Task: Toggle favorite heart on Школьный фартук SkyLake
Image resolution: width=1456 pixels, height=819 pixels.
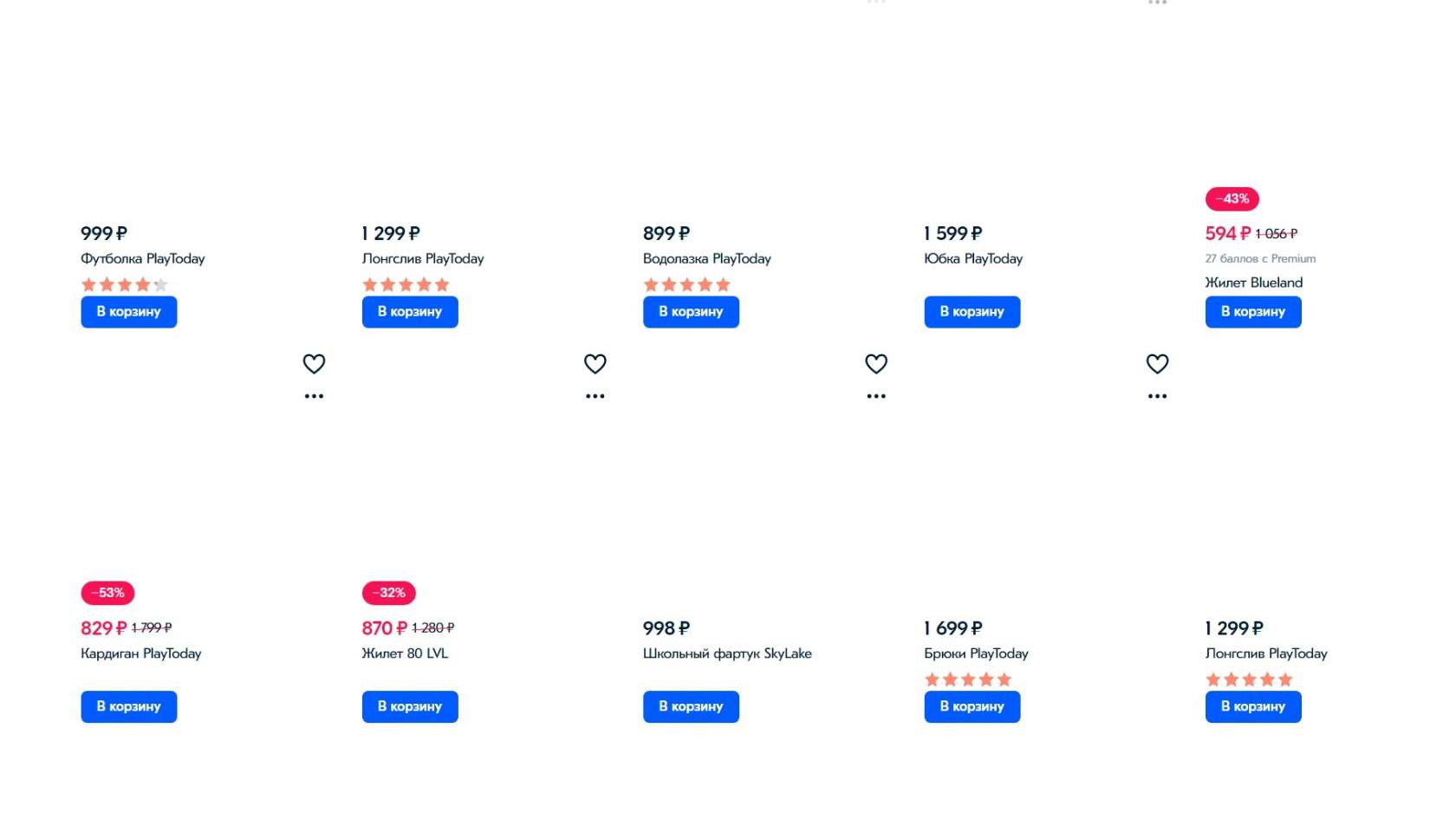Action: point(876,364)
